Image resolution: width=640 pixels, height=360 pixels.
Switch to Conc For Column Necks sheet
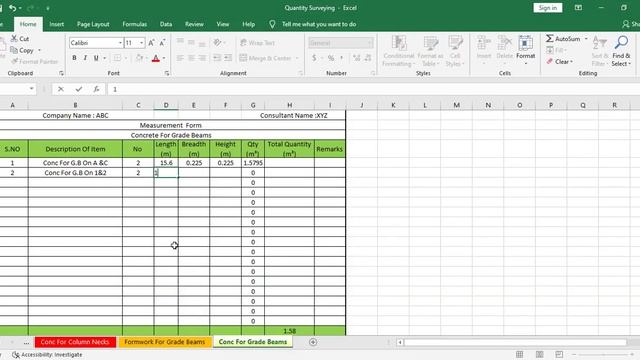[x=75, y=342]
